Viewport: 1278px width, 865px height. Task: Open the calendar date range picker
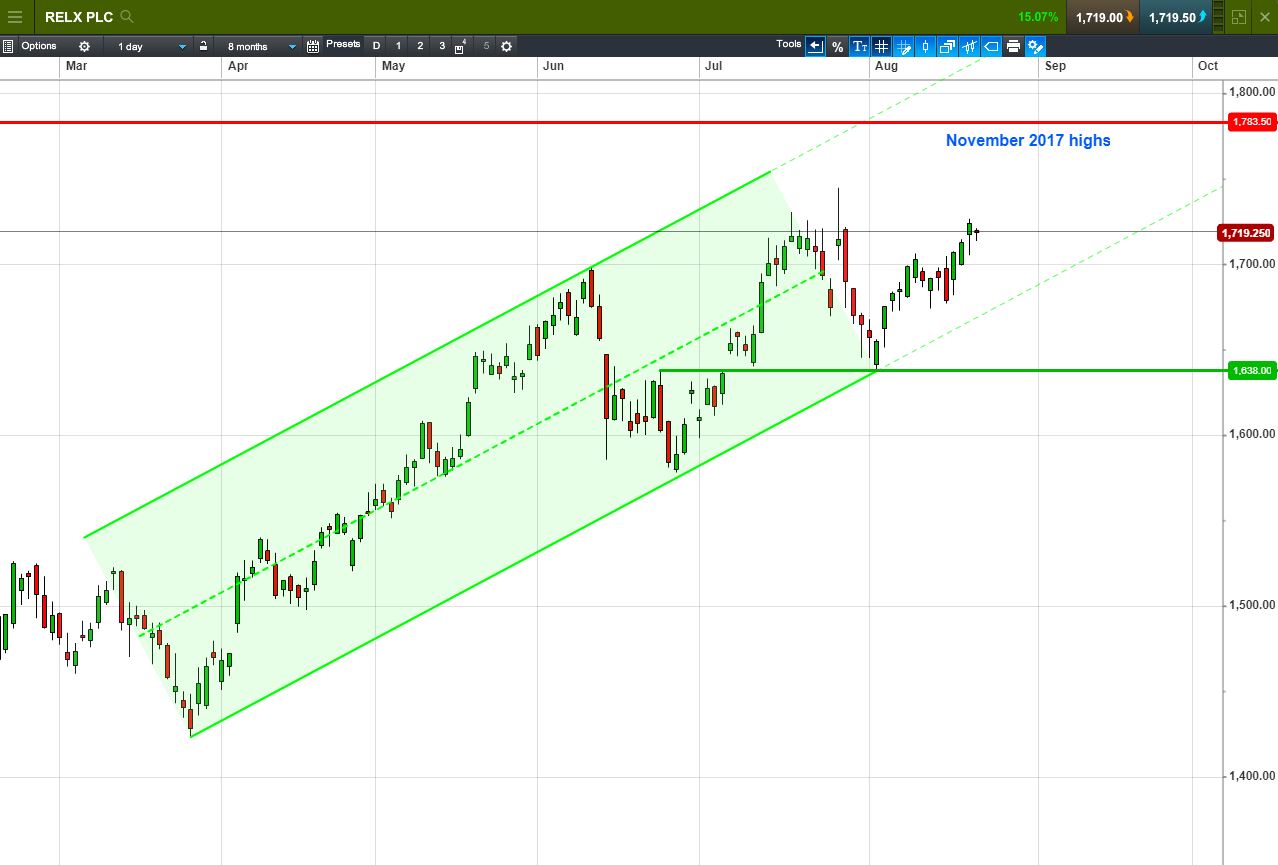tap(313, 46)
